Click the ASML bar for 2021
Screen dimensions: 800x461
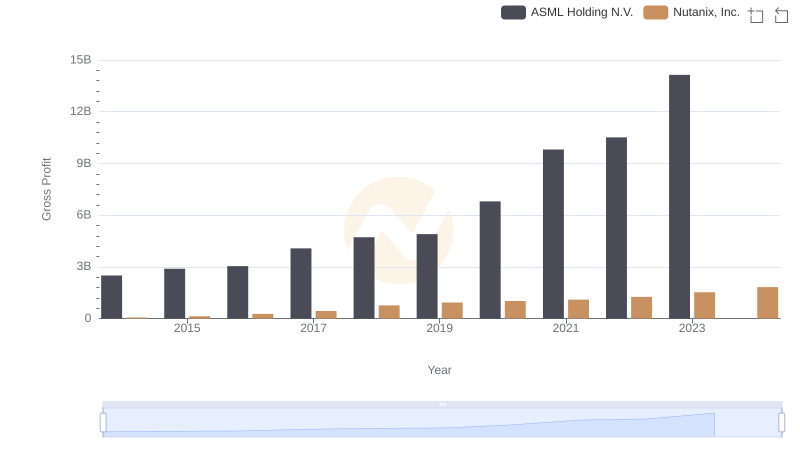tap(553, 234)
